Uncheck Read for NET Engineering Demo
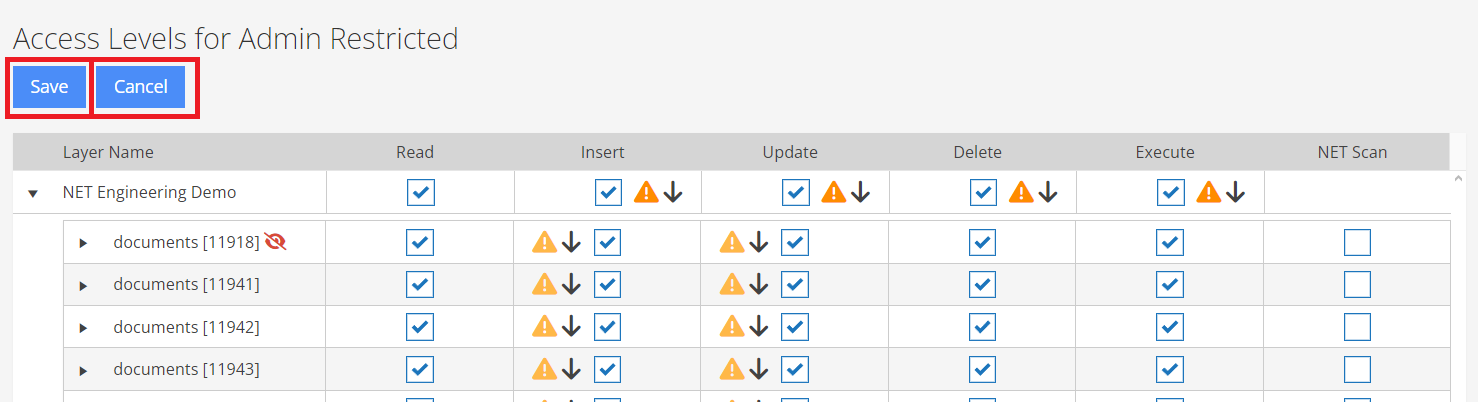 point(421,192)
